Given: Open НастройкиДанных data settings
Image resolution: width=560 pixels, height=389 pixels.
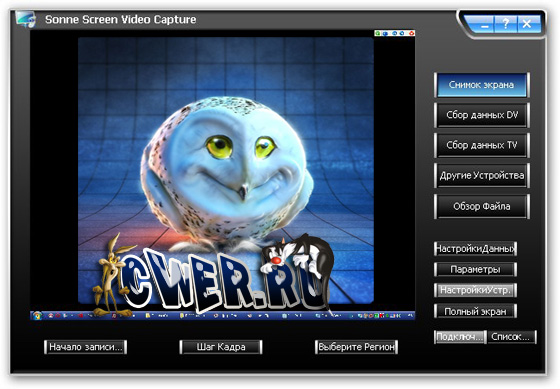Looking at the screenshot, I should click(475, 249).
